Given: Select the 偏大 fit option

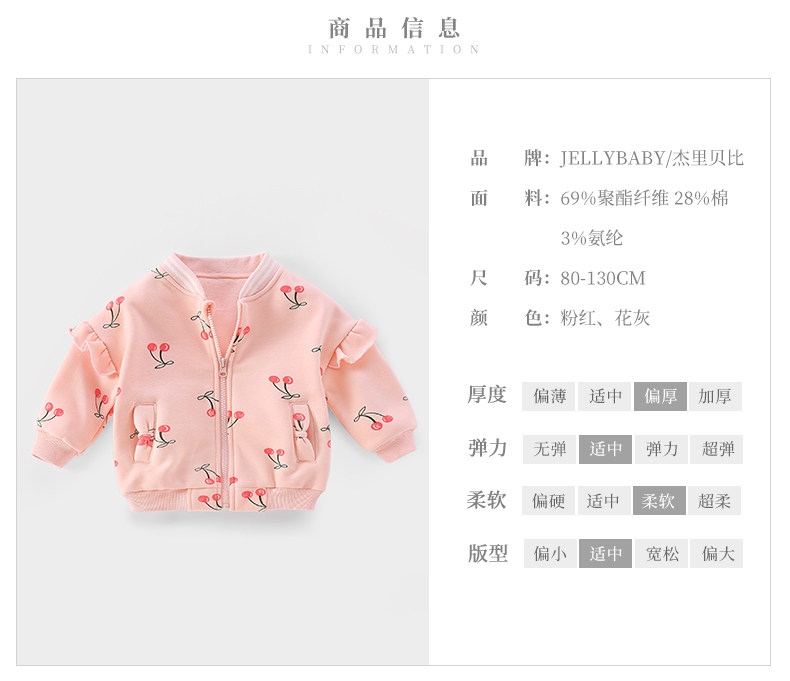Looking at the screenshot, I should pyautogui.click(x=716, y=554).
